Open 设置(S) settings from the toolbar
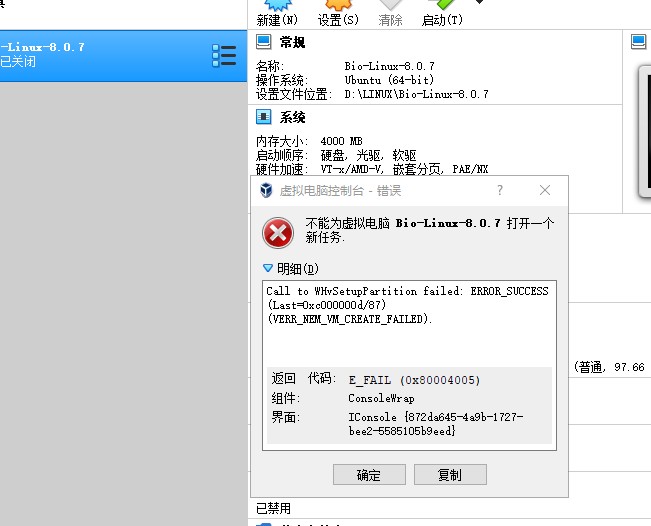The width and height of the screenshot is (651, 526). [x=338, y=14]
